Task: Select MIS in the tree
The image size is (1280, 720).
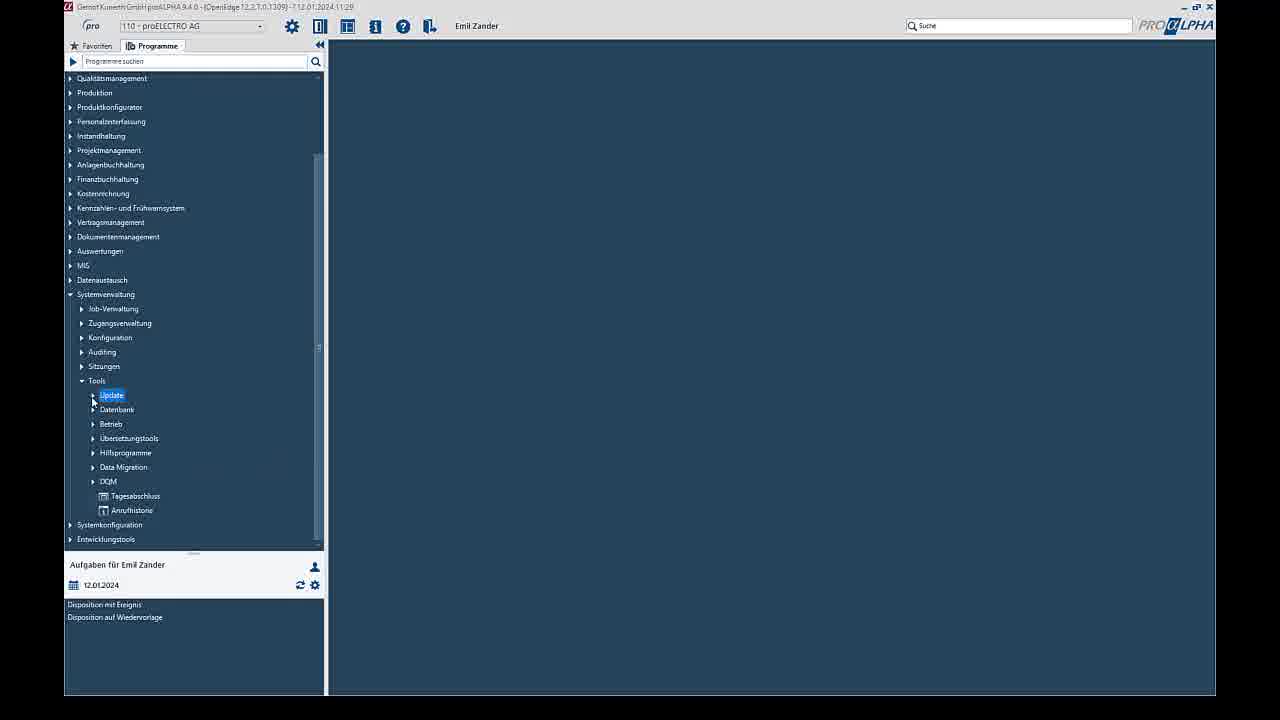Action: (x=83, y=266)
